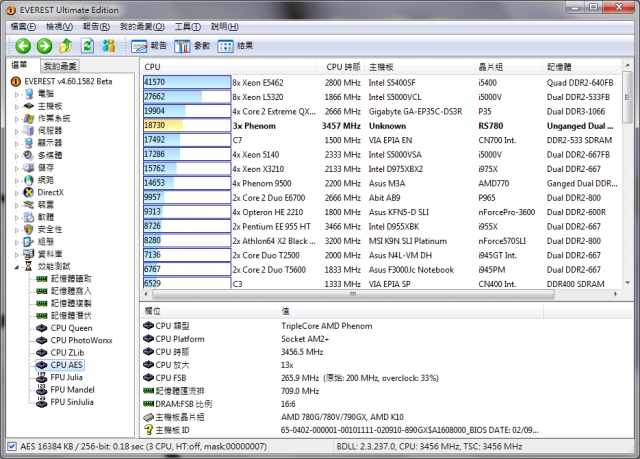This screenshot has height=459, width=640.
Task: Click the users toolbar icon
Action: tap(109, 46)
